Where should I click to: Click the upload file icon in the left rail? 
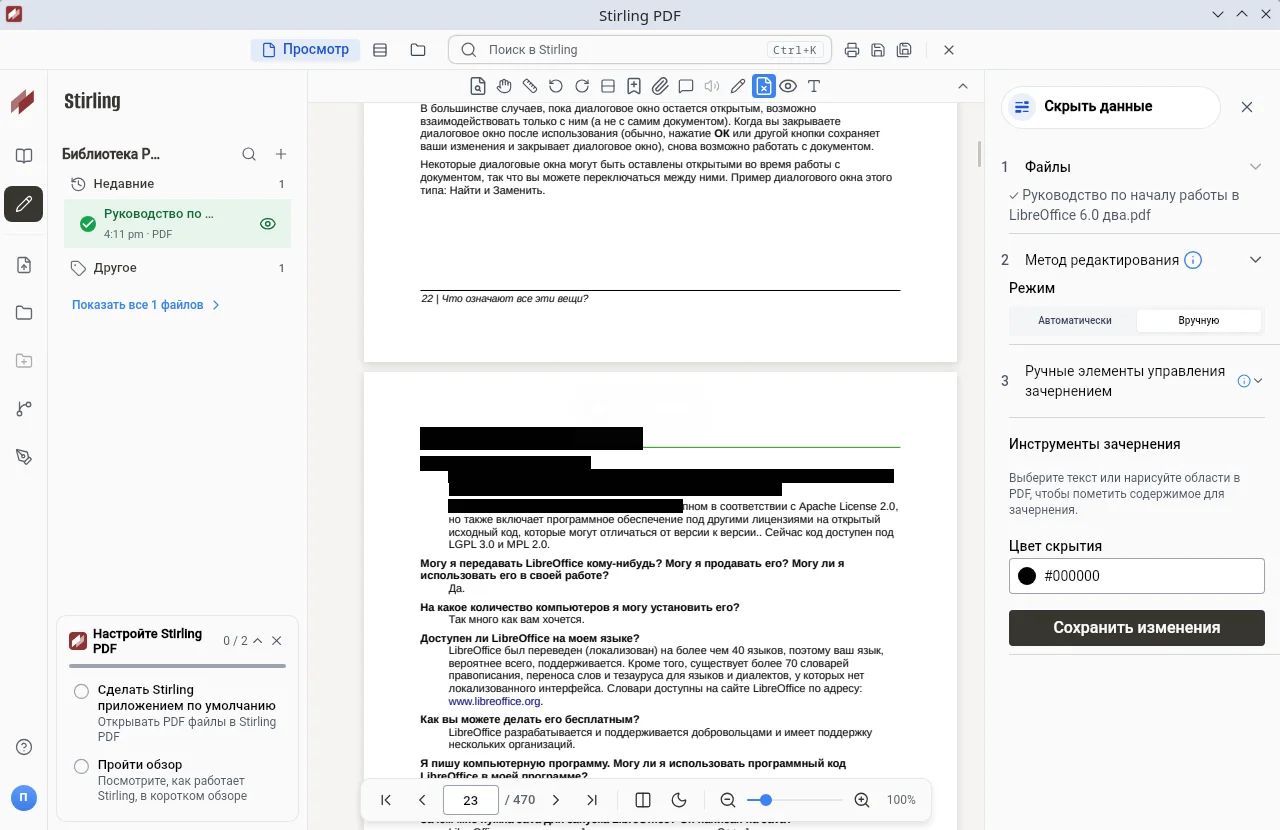coord(24,265)
